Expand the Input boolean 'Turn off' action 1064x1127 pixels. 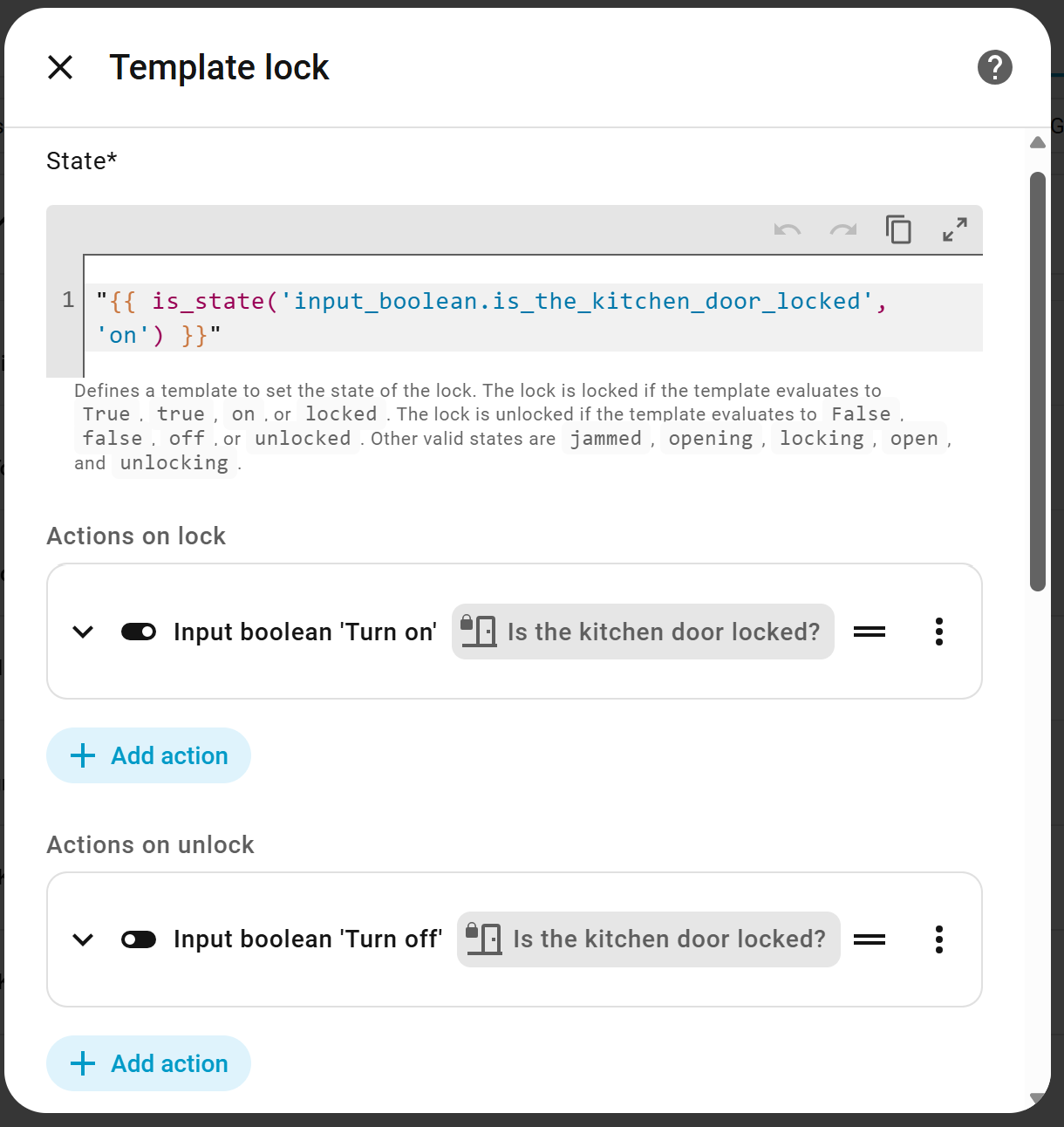83,939
